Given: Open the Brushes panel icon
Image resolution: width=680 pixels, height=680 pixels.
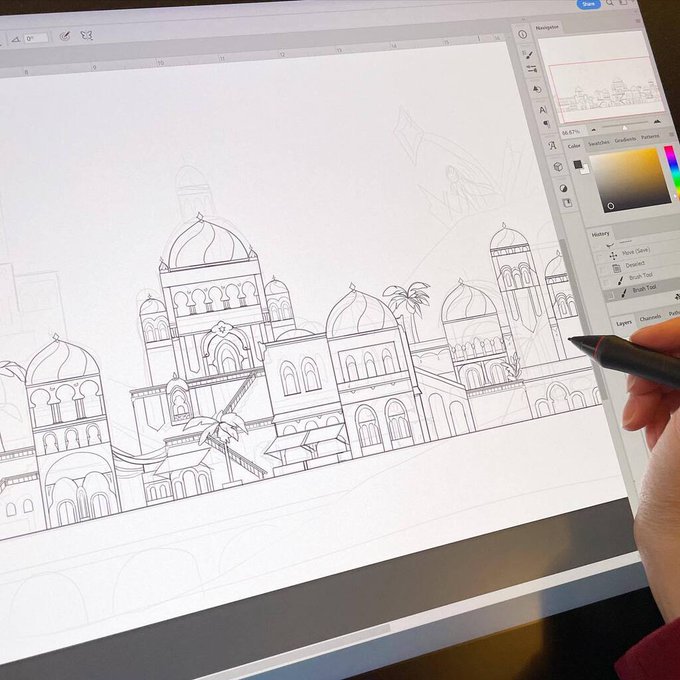Looking at the screenshot, I should coord(529,55).
